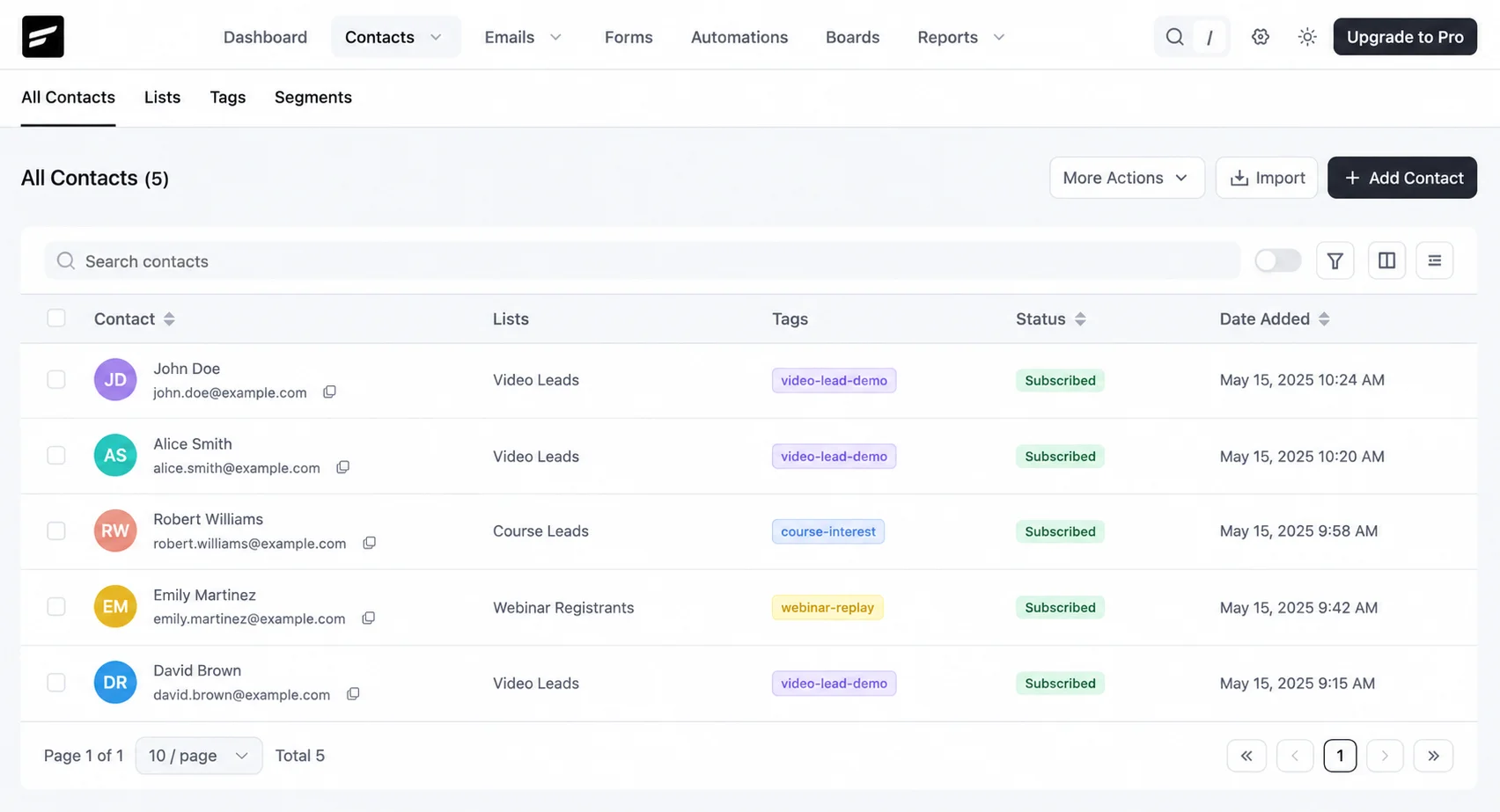Copy John Doe's email address
This screenshot has width=1500, height=812.
pyautogui.click(x=329, y=391)
